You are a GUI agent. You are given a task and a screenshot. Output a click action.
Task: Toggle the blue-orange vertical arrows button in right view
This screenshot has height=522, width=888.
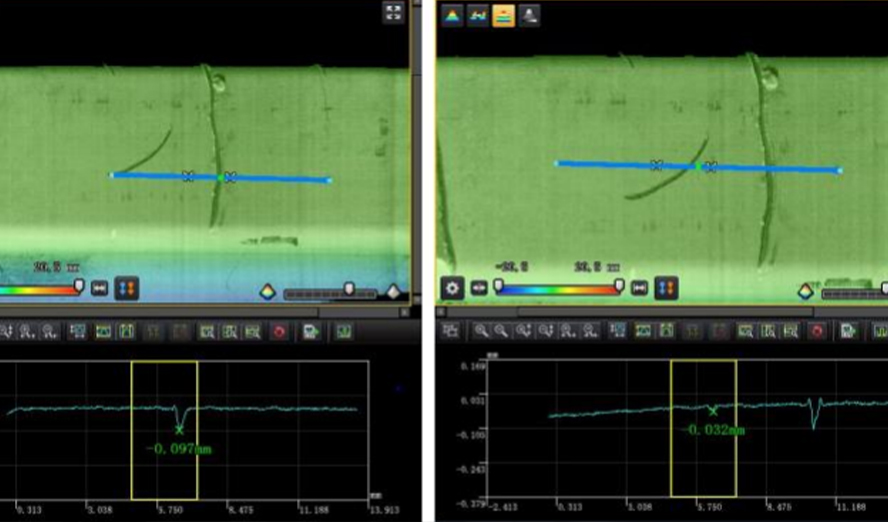(x=668, y=288)
